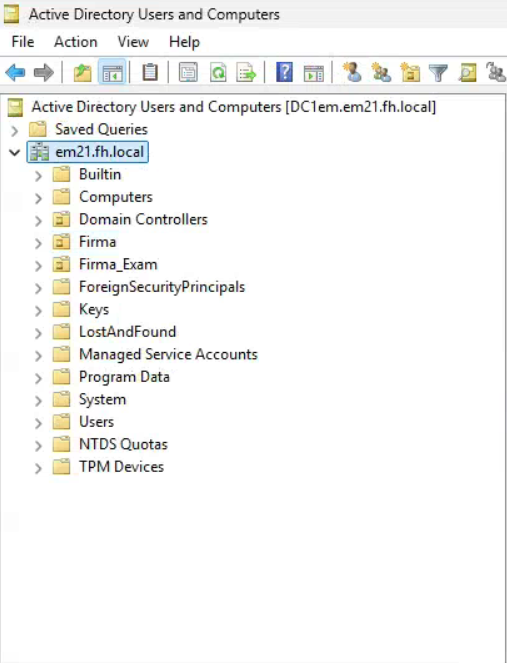507x663 pixels.
Task: Click the Export List icon
Action: 247,73
